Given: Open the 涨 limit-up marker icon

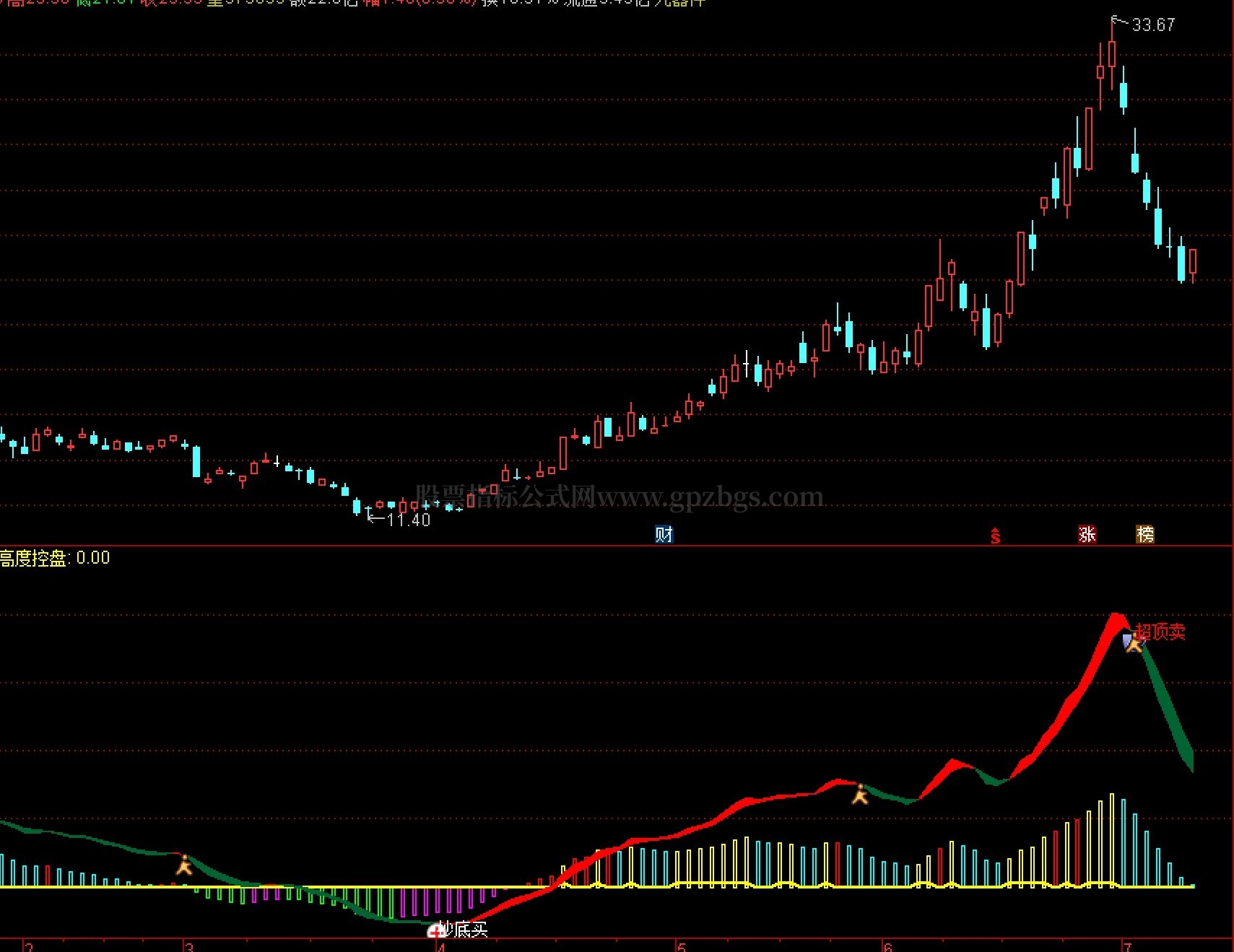Looking at the screenshot, I should [x=1087, y=534].
